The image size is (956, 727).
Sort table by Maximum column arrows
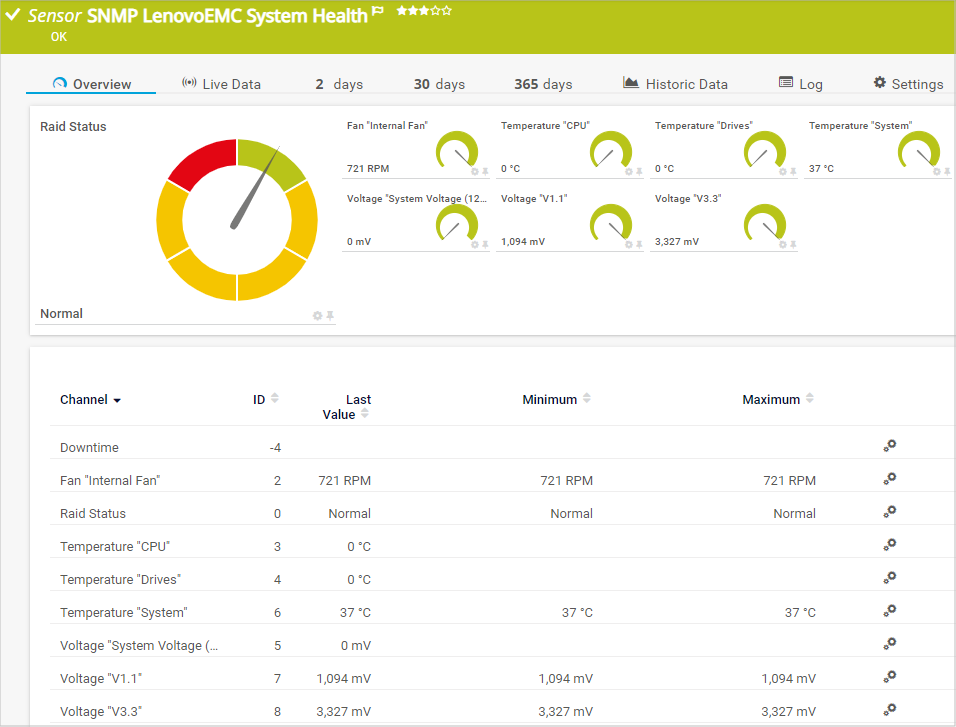coord(810,399)
